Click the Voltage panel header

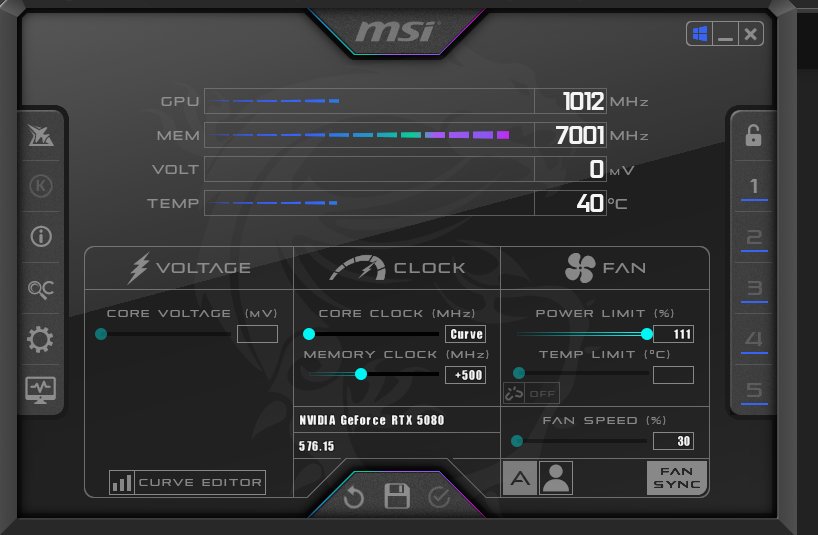click(x=189, y=268)
